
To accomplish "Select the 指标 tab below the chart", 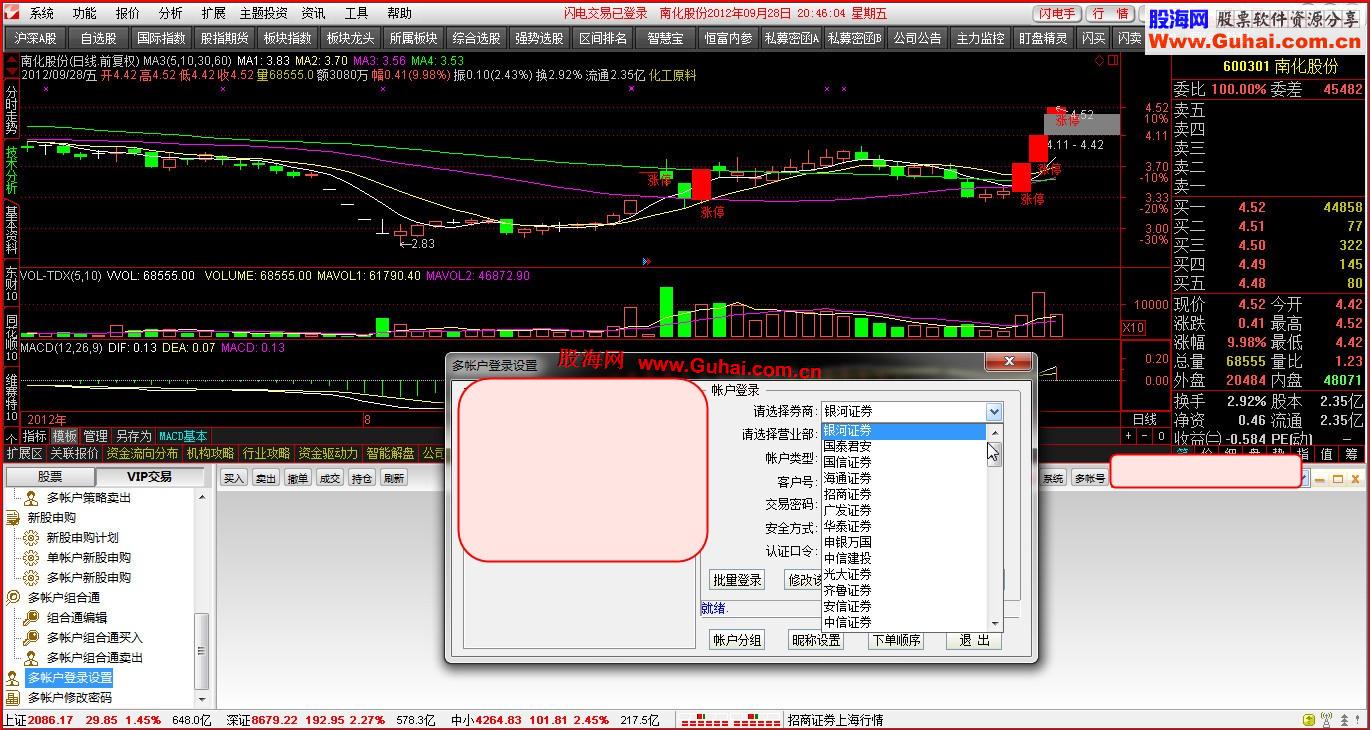I will point(34,436).
